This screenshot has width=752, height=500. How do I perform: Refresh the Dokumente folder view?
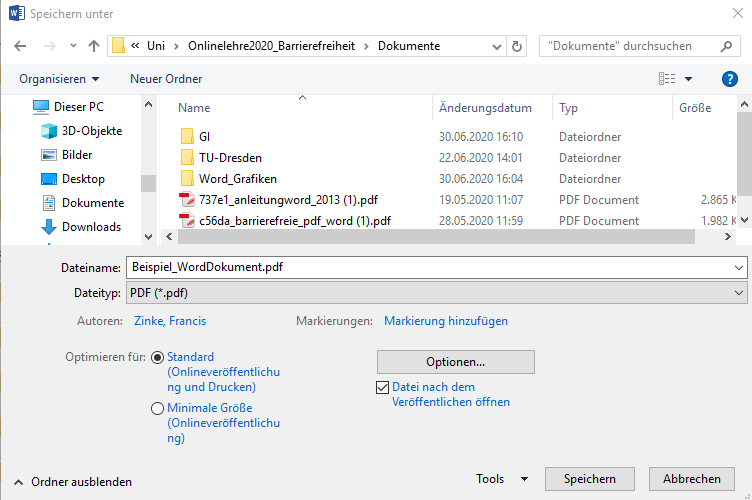point(517,46)
